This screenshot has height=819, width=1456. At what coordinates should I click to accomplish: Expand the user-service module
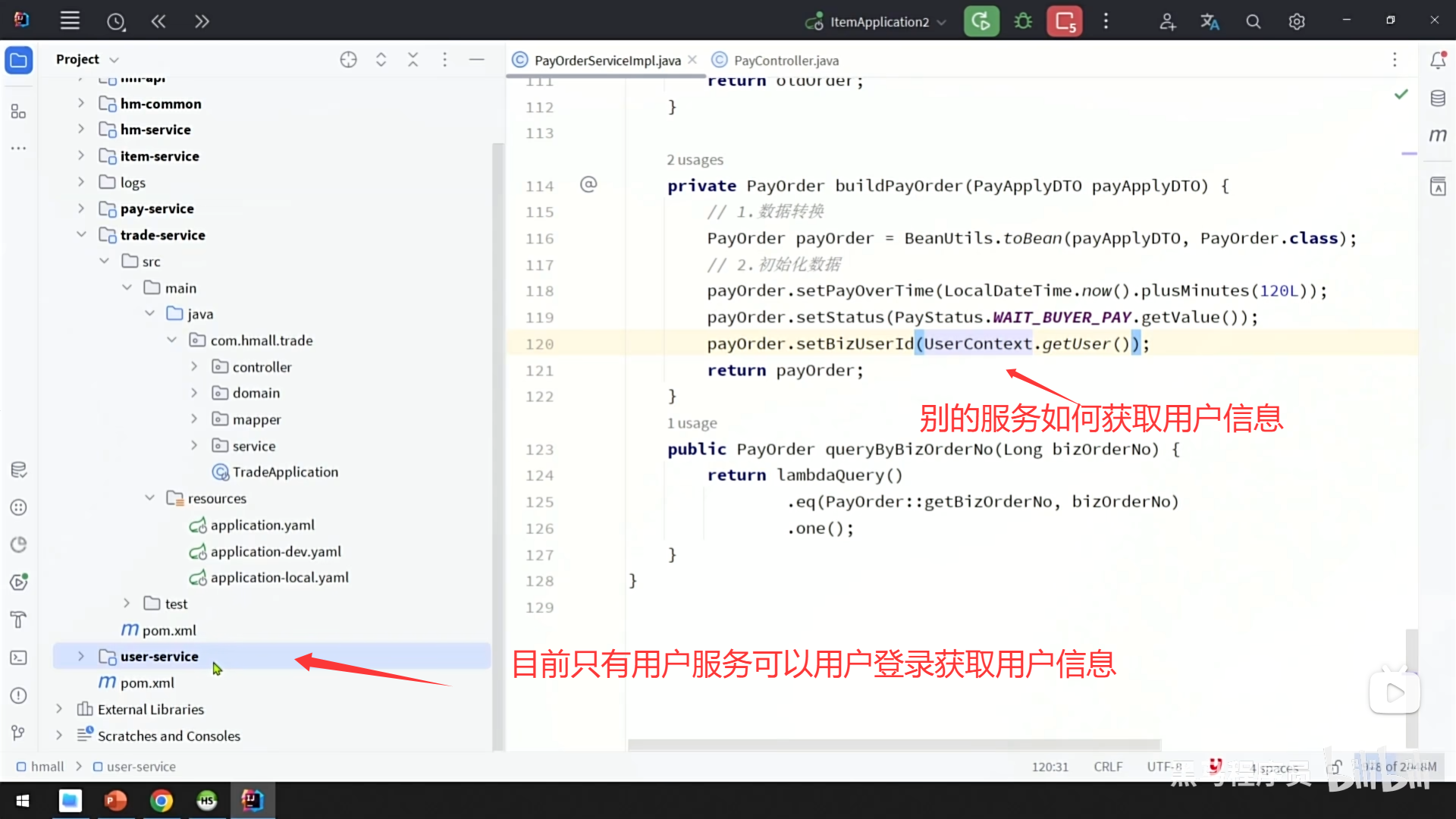(81, 656)
